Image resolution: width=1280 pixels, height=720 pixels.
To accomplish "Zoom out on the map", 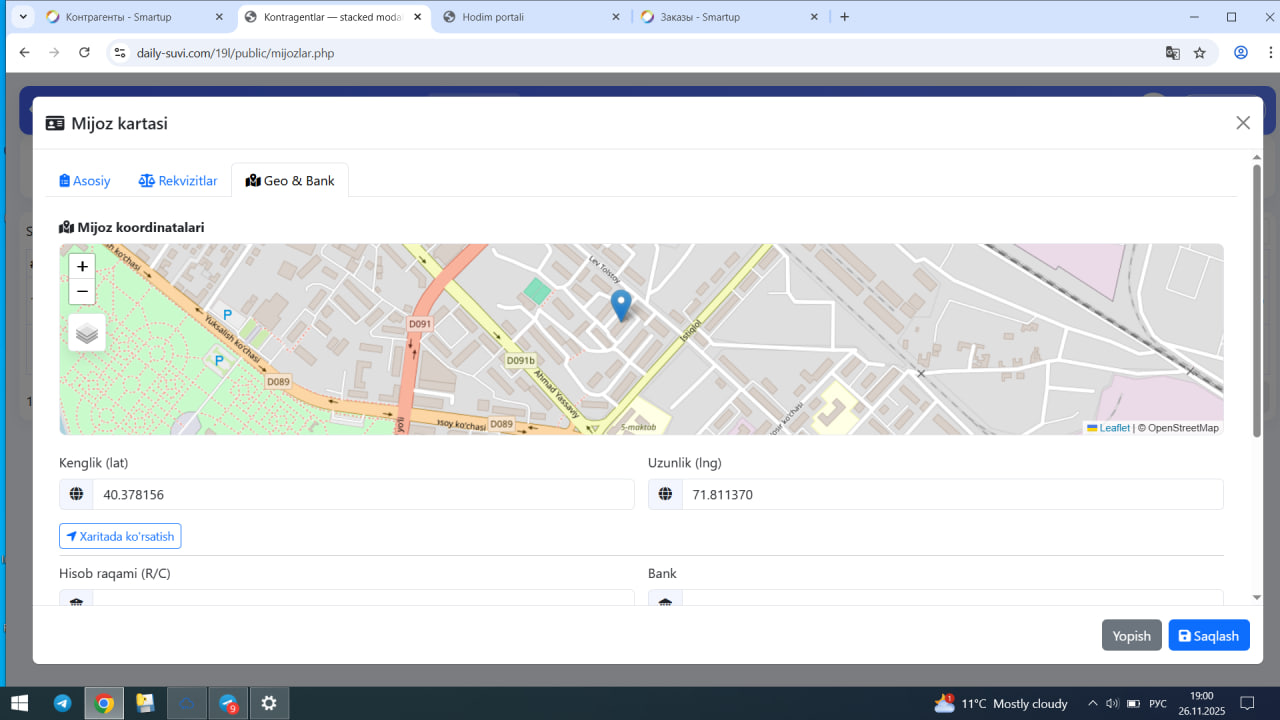I will [x=82, y=292].
